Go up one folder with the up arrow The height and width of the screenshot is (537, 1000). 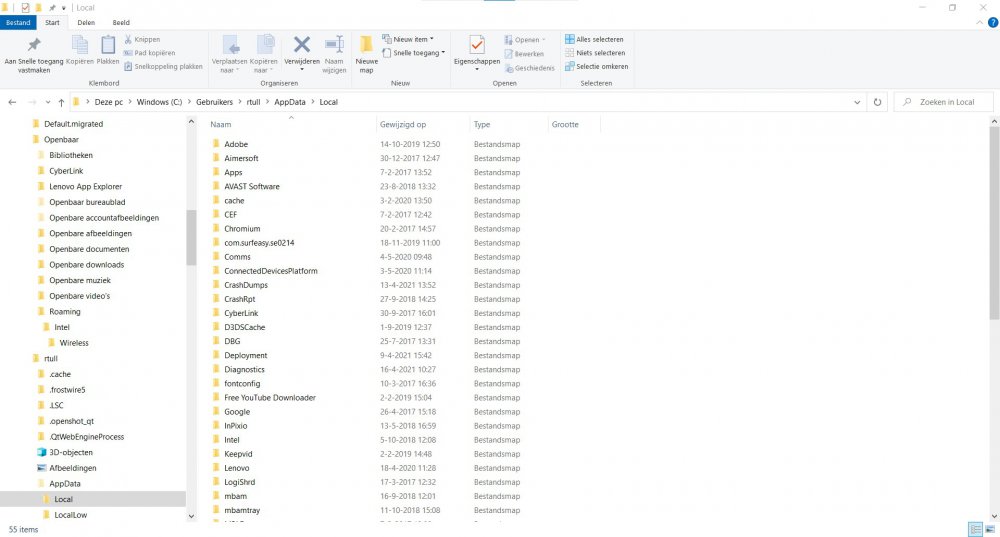coord(61,102)
